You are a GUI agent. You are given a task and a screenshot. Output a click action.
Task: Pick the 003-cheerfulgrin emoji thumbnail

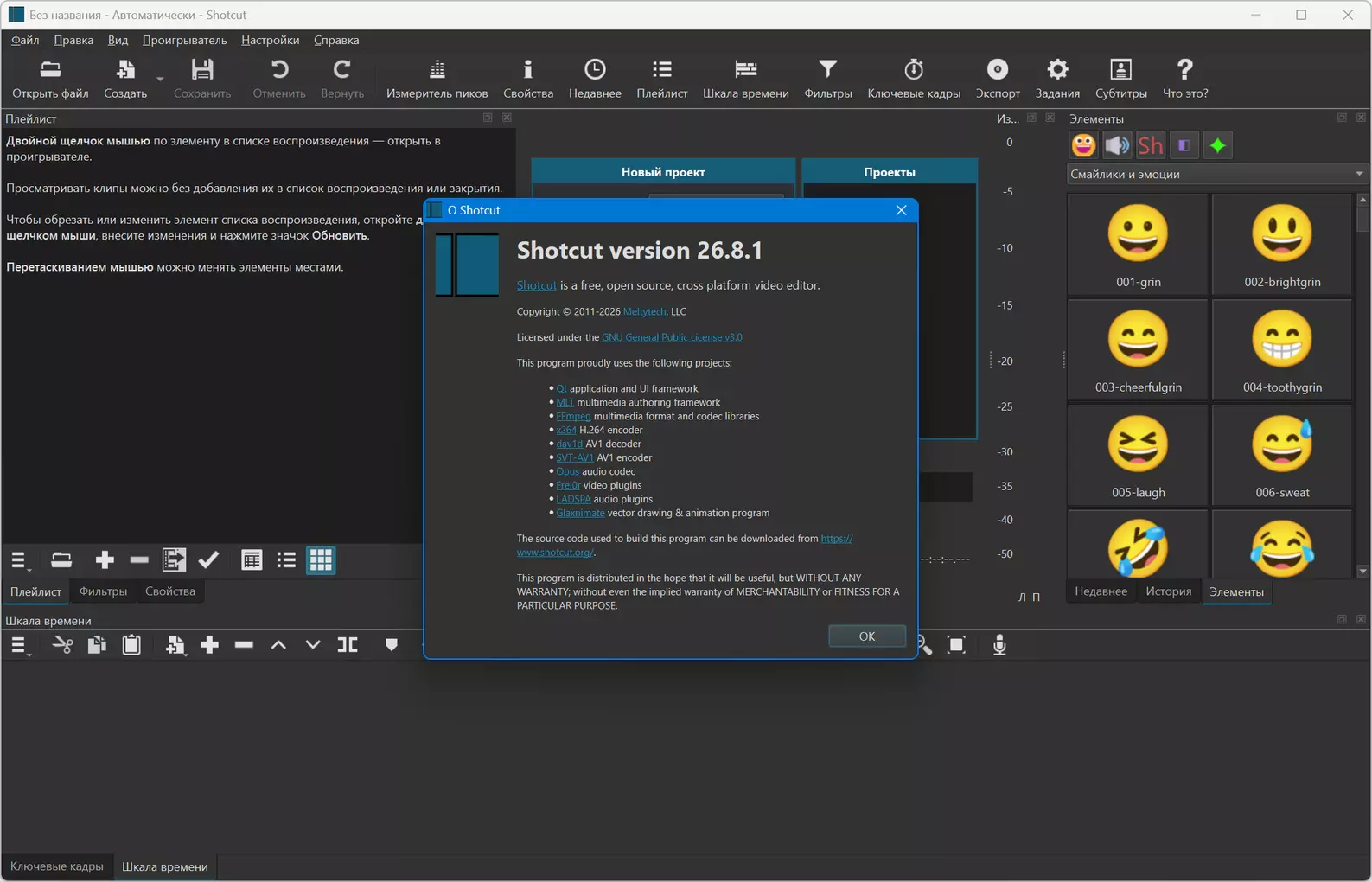pos(1138,349)
